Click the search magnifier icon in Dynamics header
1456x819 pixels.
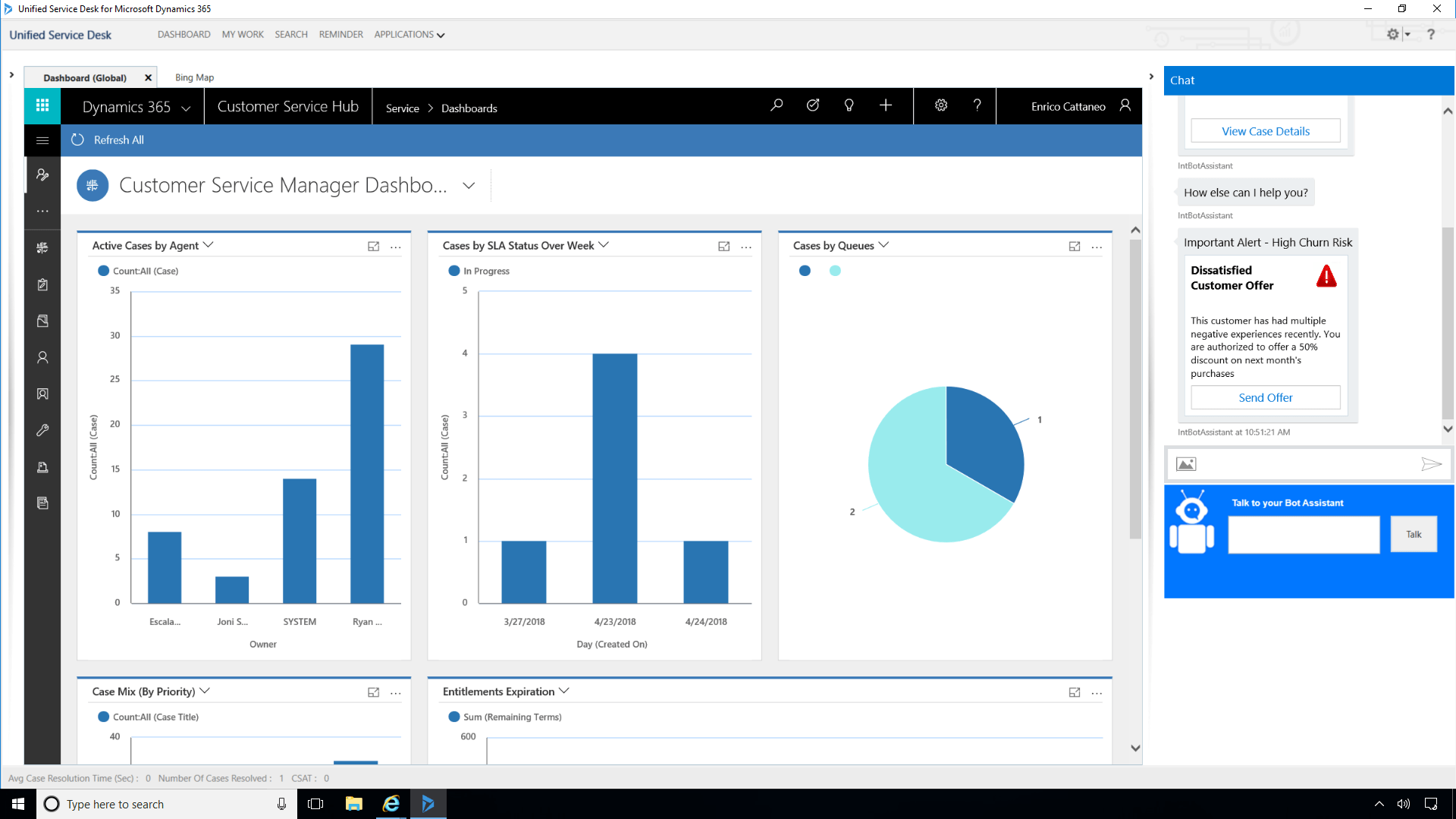(x=777, y=105)
